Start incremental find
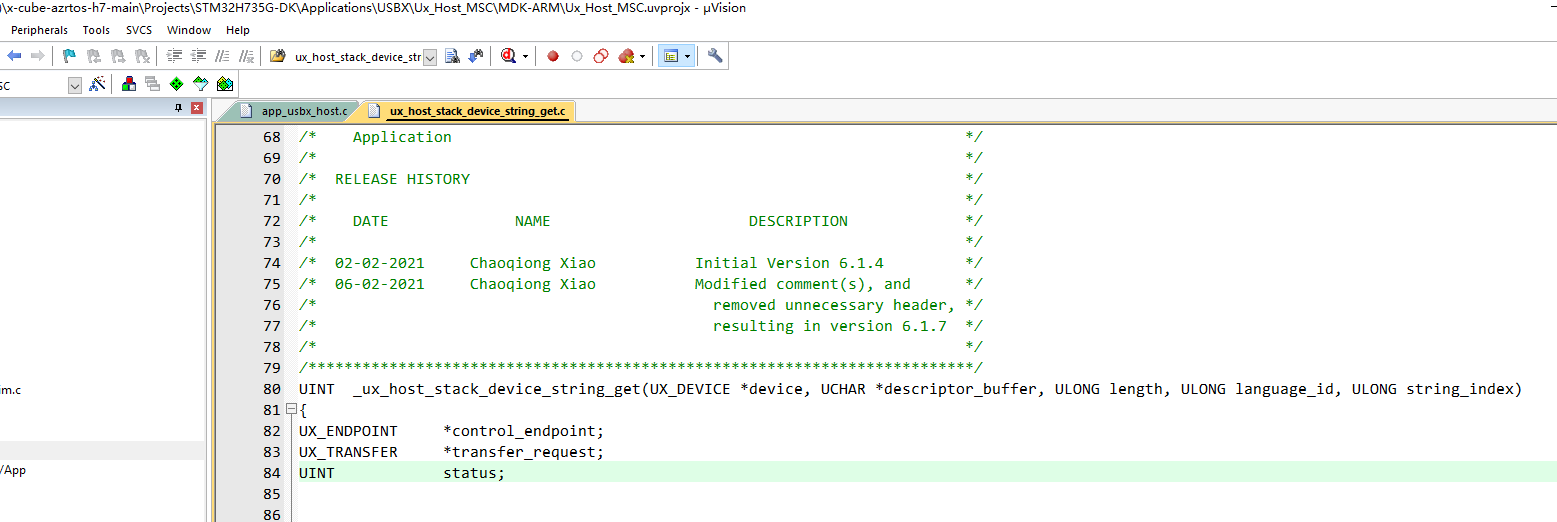 476,56
